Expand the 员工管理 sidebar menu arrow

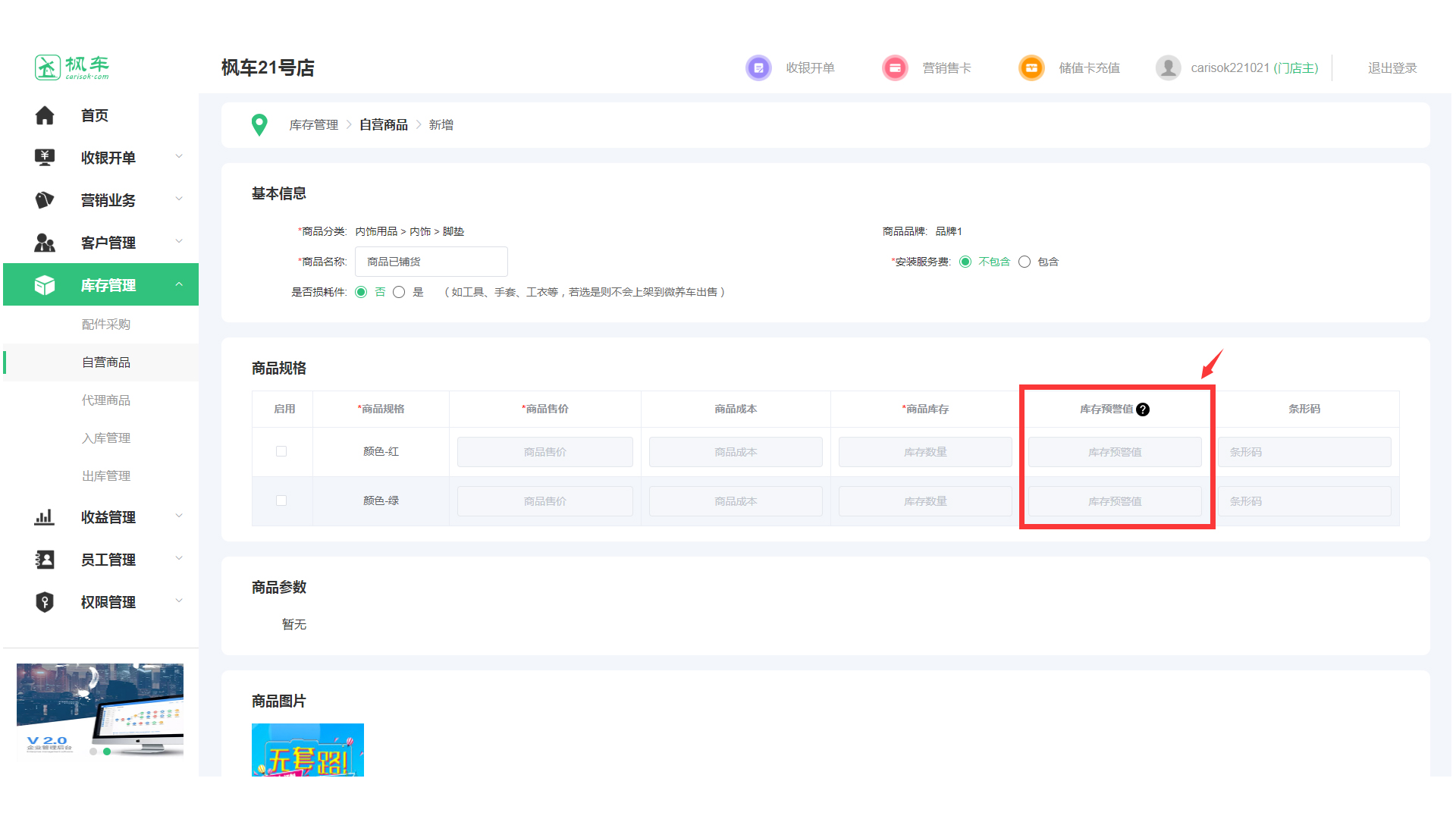pos(179,558)
